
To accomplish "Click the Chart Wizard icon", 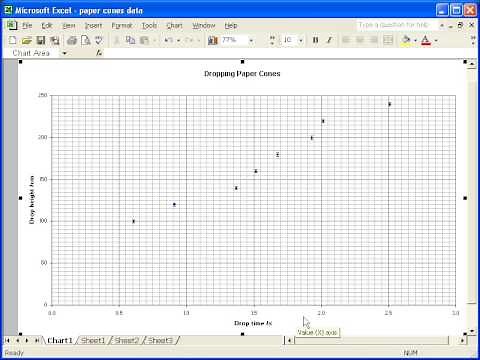I will [x=213, y=40].
